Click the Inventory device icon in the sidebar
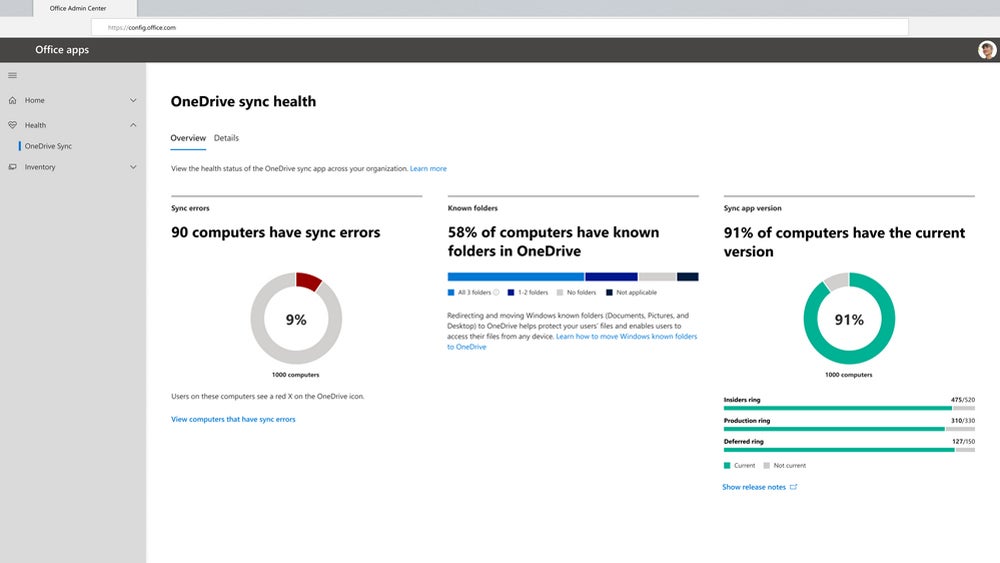 pos(12,167)
